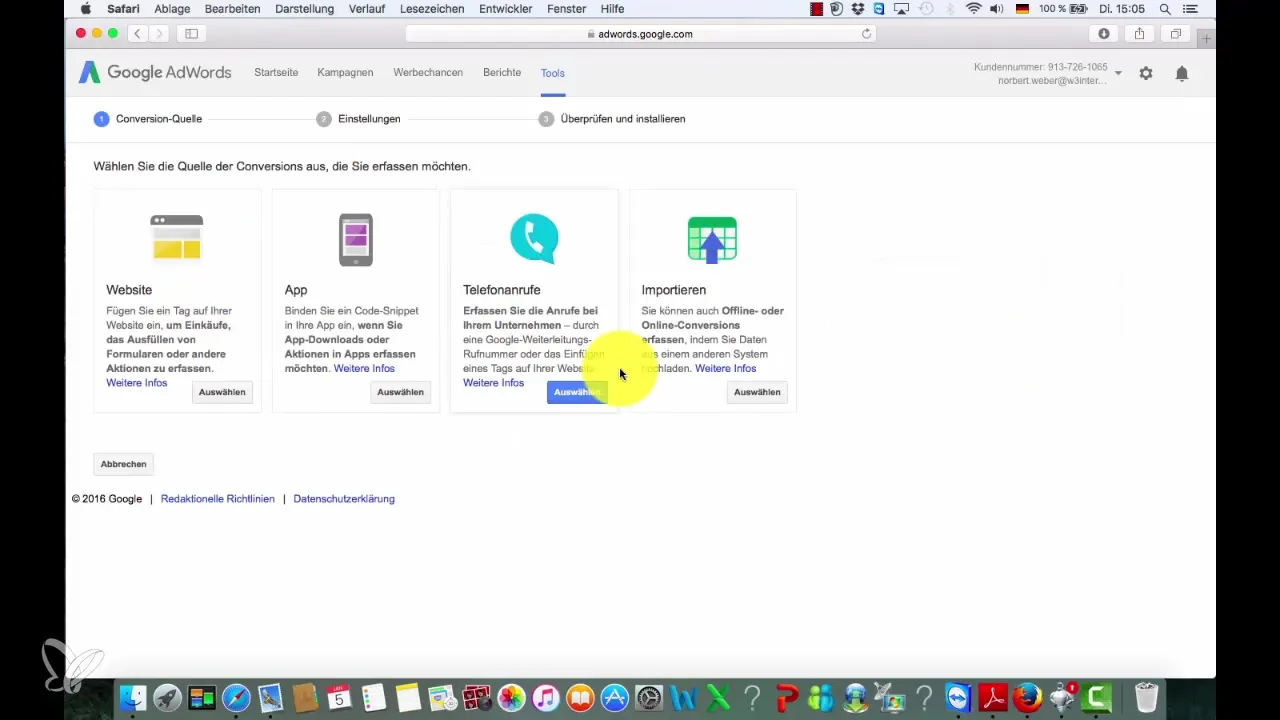Viewport: 1280px width, 720px height.
Task: Open Photos in the Dock
Action: pos(511,698)
